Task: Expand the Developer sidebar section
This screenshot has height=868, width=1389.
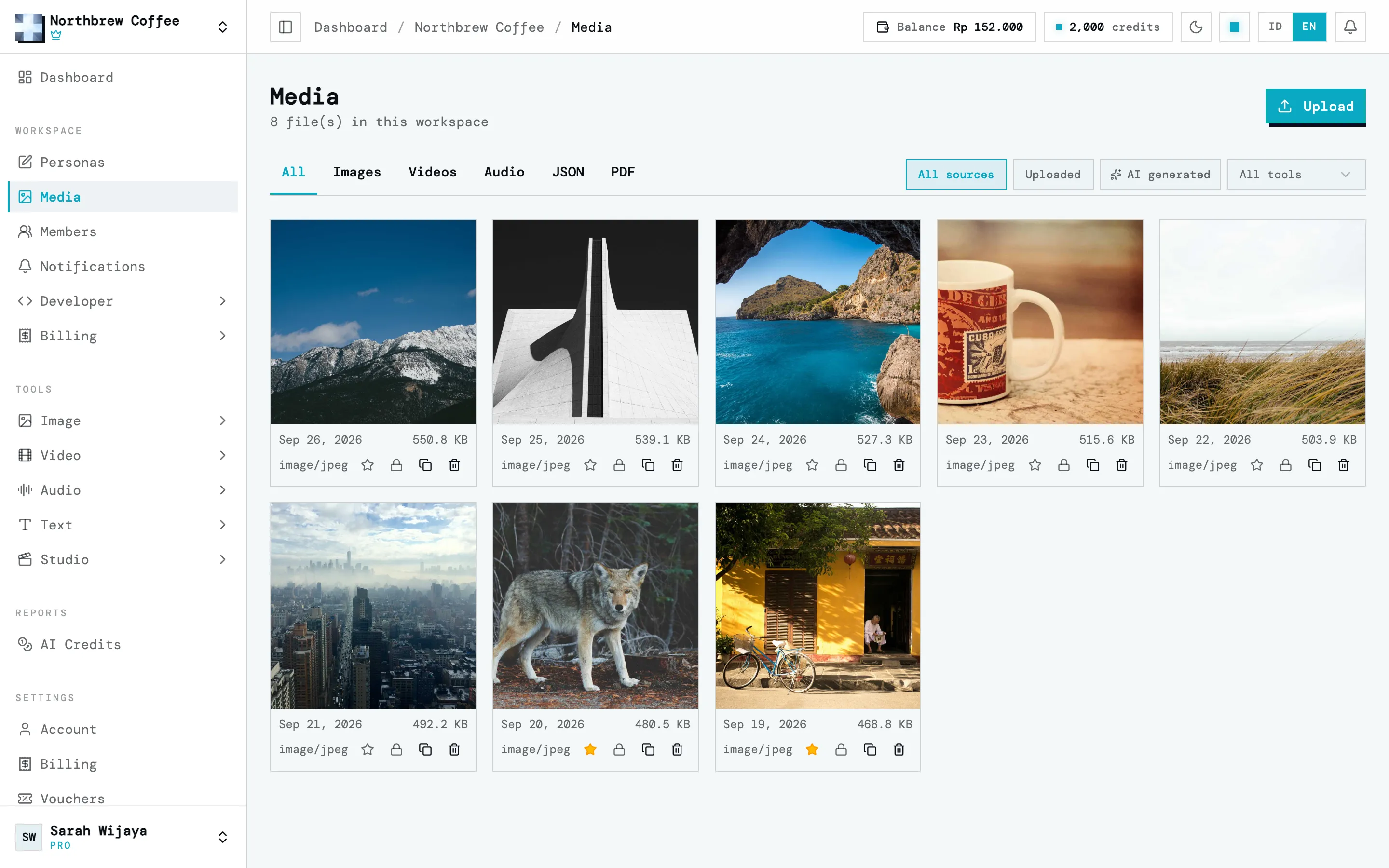Action: point(123,301)
